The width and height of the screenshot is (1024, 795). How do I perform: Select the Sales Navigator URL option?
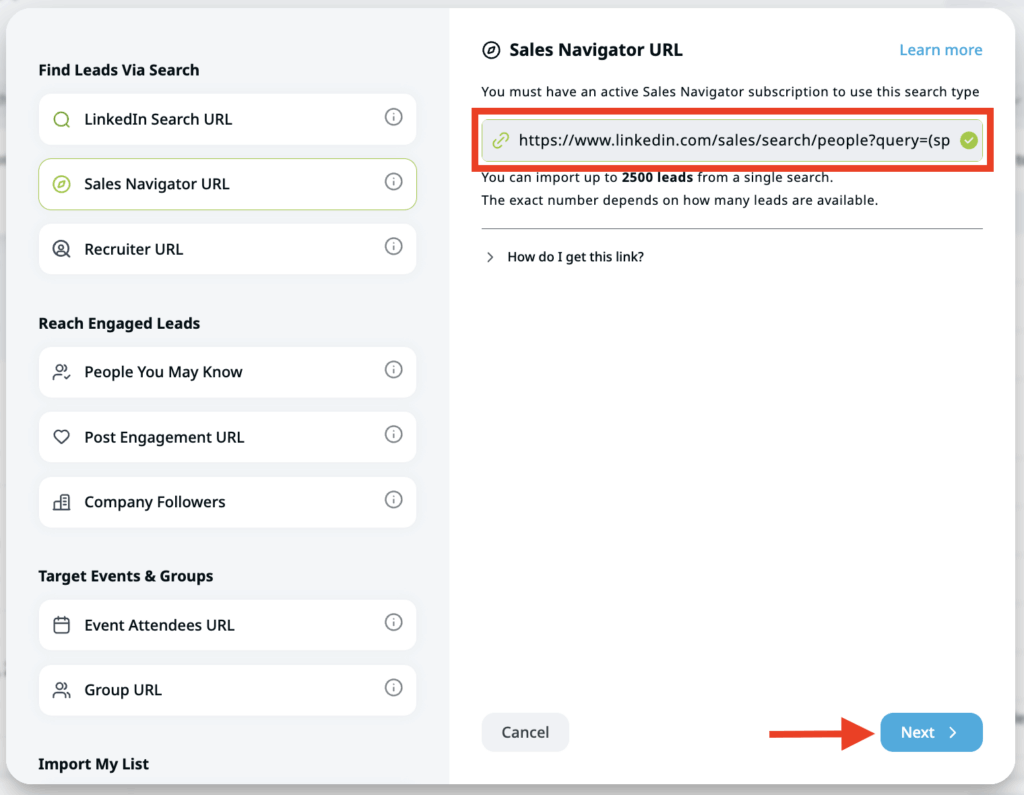tap(227, 184)
